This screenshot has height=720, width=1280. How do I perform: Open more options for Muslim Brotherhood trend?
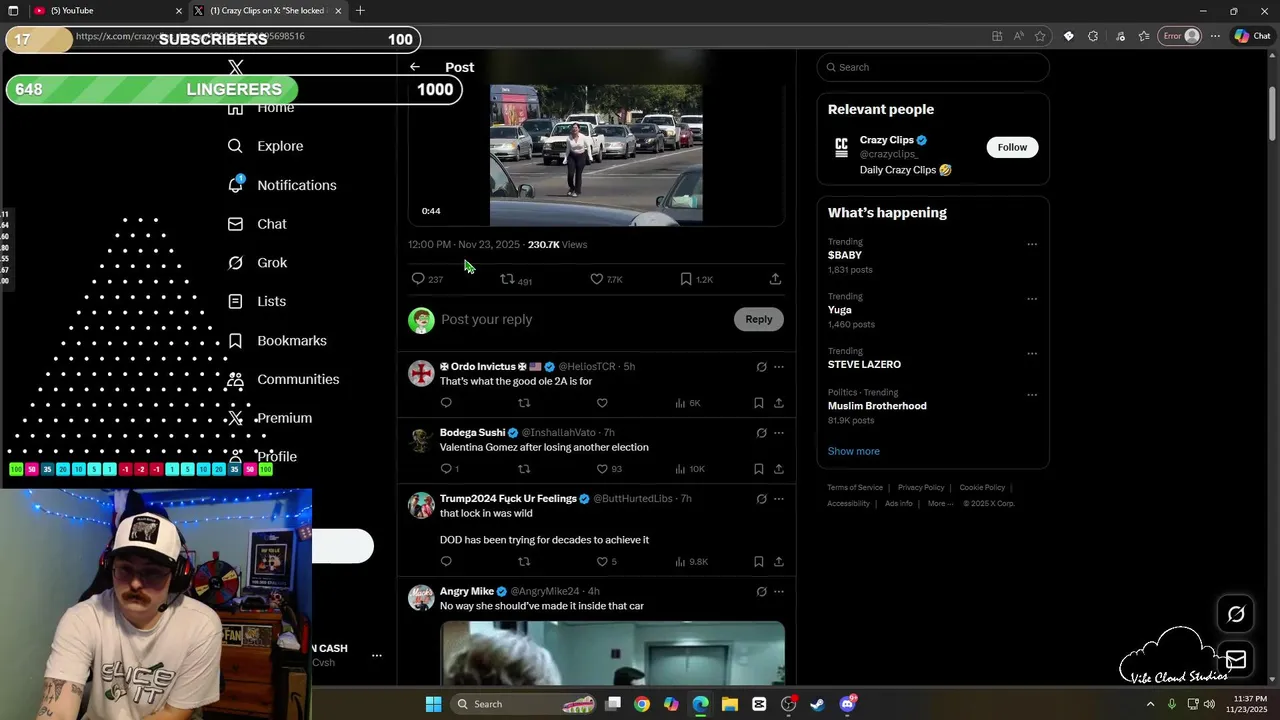[1032, 395]
